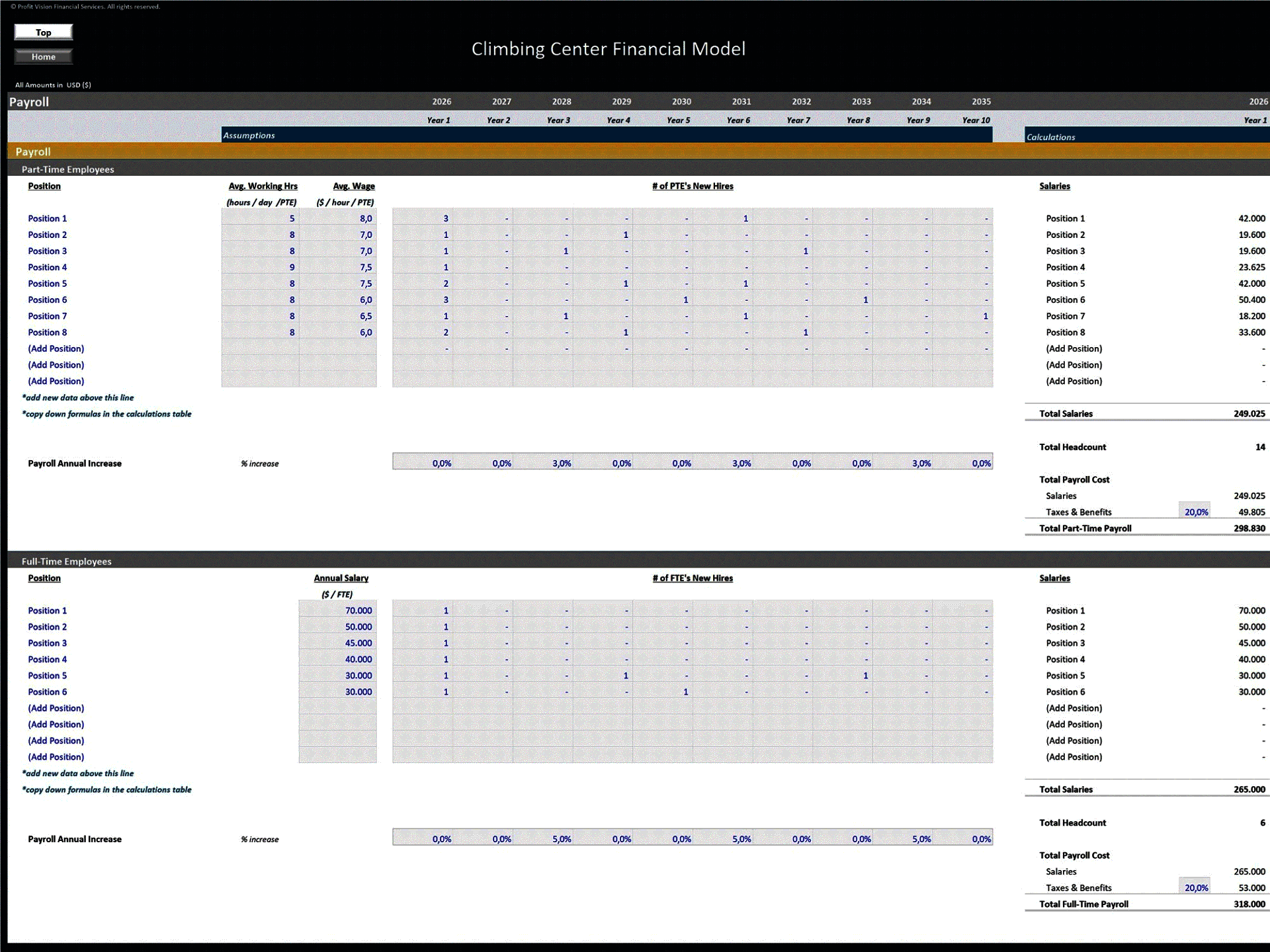Click the Part-Time Employees section header
This screenshot has width=1270, height=952.
pyautogui.click(x=67, y=169)
